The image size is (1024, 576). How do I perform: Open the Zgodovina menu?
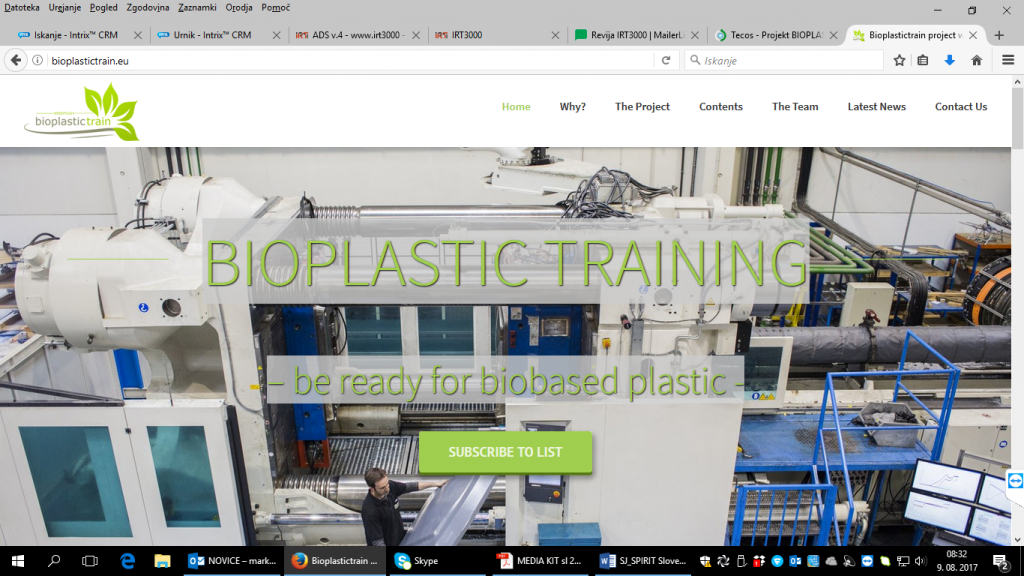pyautogui.click(x=148, y=8)
